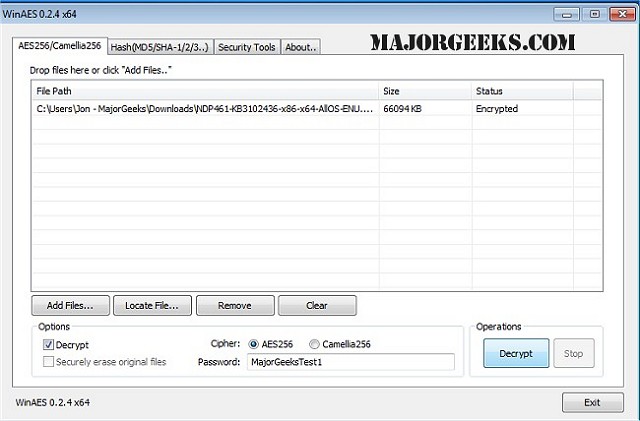Image resolution: width=640 pixels, height=421 pixels.
Task: Switch to the AES256/Camellia256 tab
Action: click(60, 46)
